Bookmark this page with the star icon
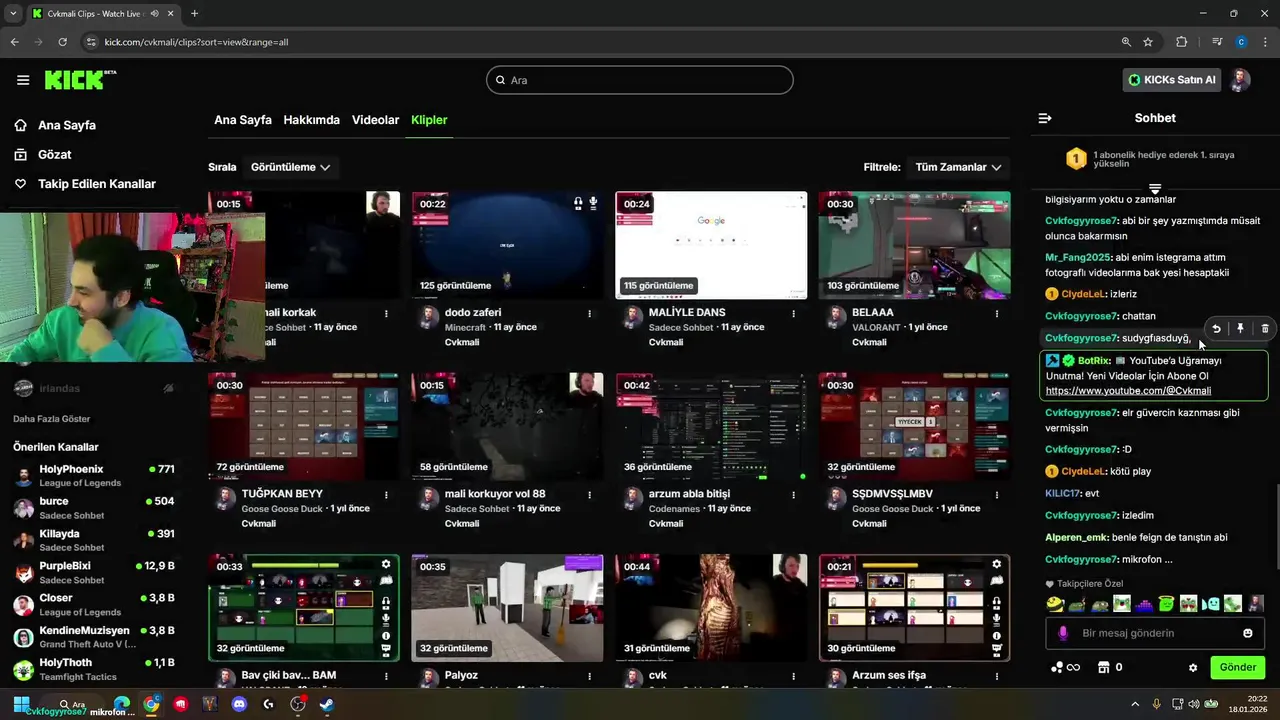The width and height of the screenshot is (1280, 720). point(1148,42)
